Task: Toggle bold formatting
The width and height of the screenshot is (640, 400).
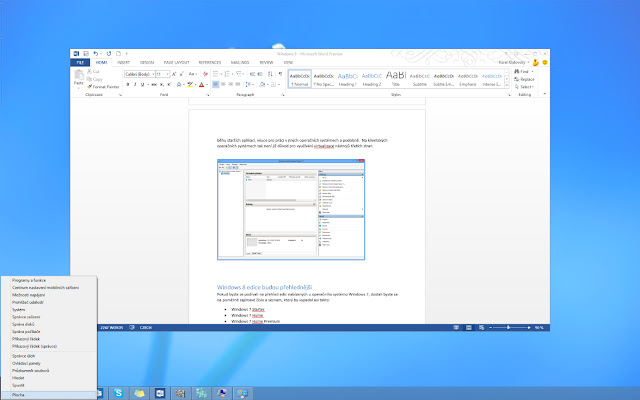Action: click(128, 84)
